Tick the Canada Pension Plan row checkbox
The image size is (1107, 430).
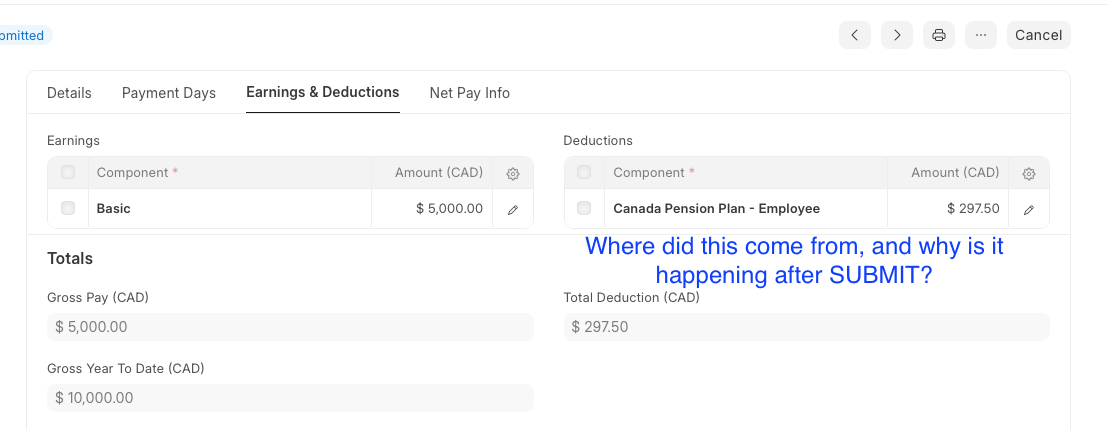pyautogui.click(x=584, y=208)
